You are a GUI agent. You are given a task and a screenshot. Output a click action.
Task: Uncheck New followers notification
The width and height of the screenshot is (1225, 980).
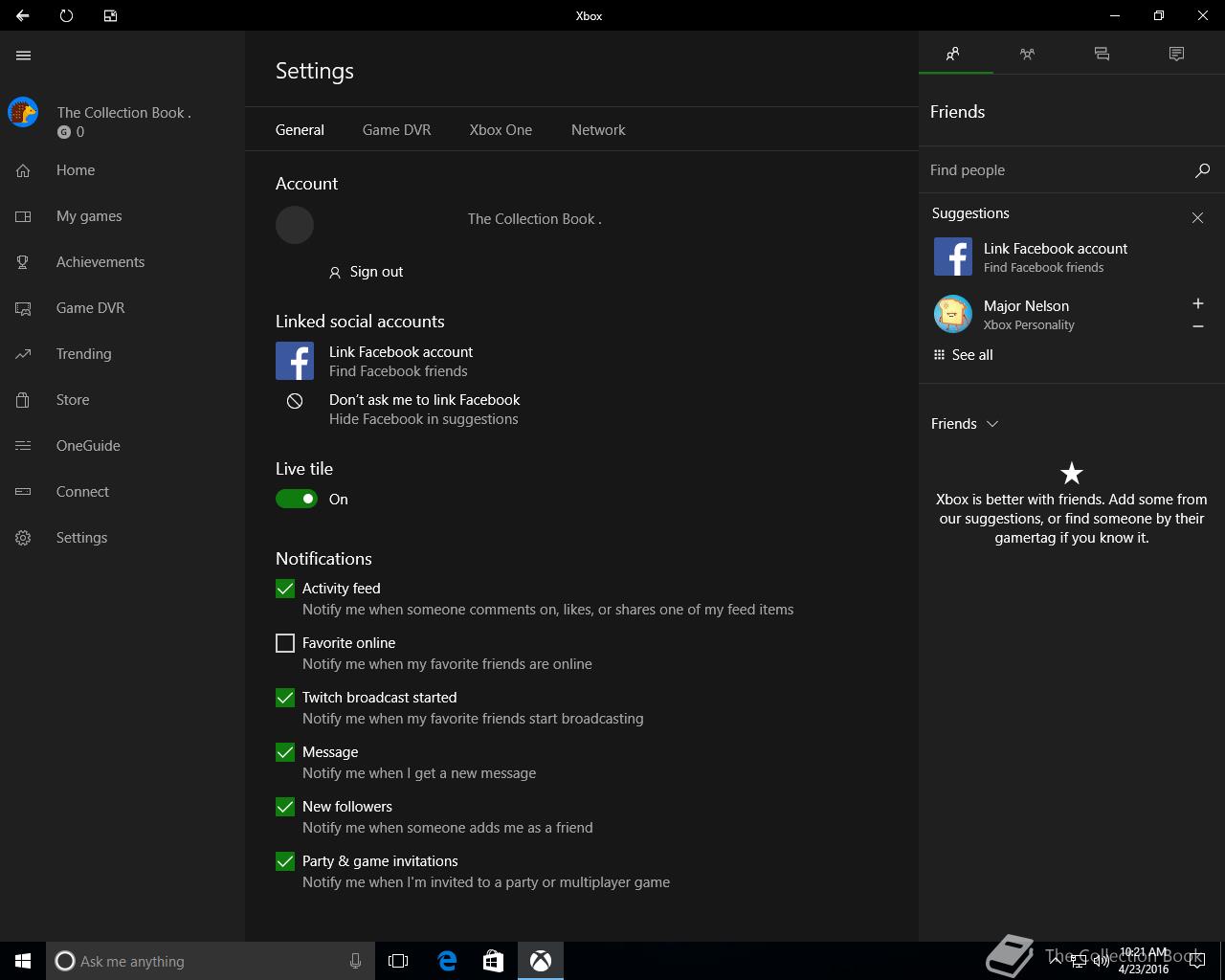coord(285,807)
